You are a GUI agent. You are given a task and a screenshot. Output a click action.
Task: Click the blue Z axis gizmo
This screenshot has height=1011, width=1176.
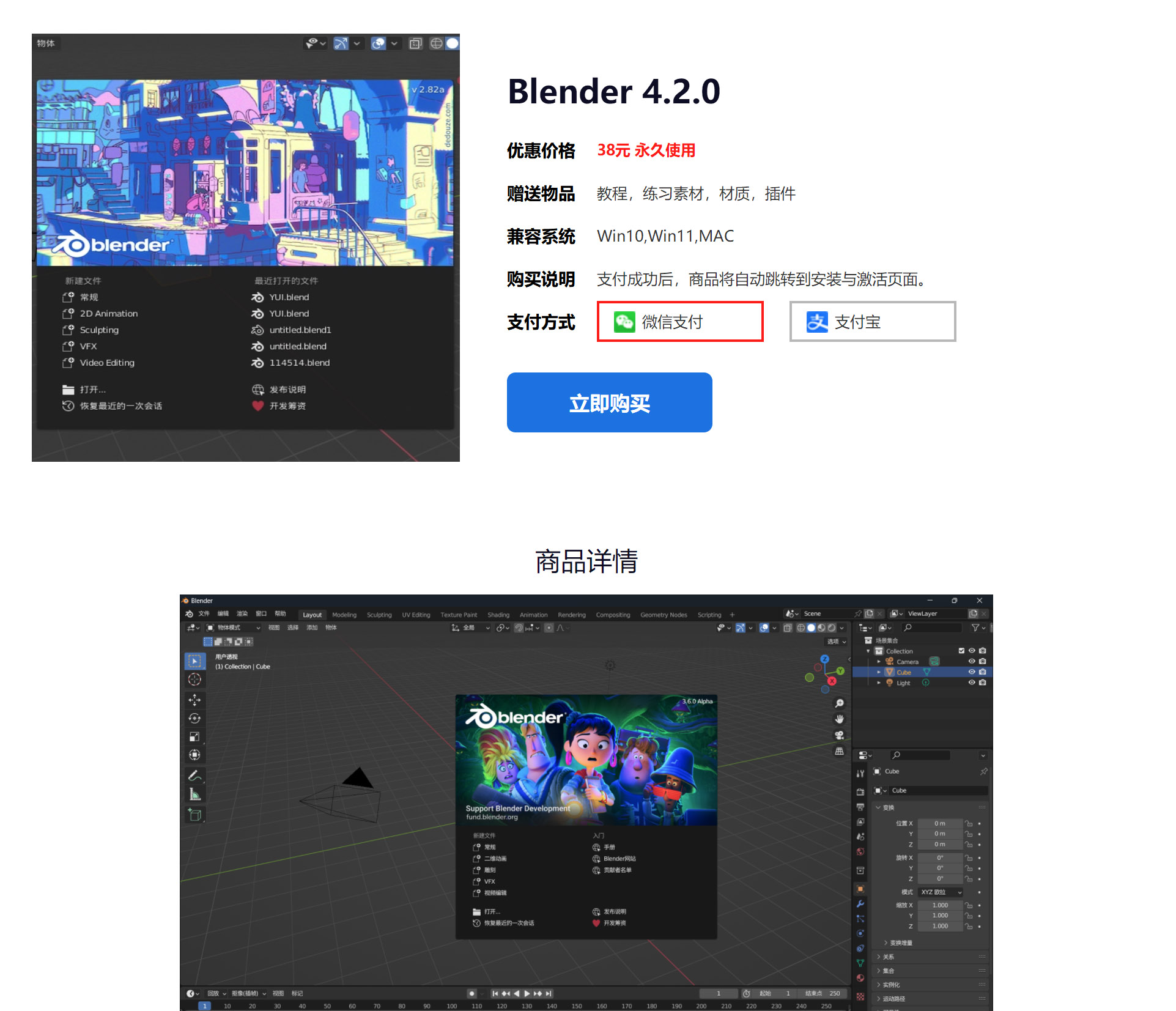pyautogui.click(x=825, y=659)
